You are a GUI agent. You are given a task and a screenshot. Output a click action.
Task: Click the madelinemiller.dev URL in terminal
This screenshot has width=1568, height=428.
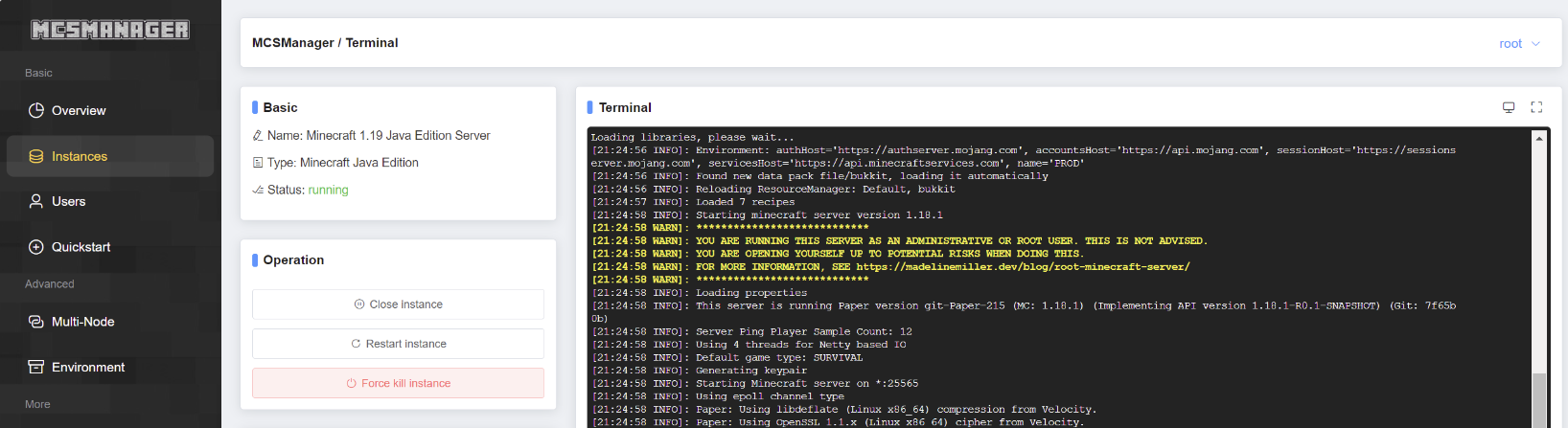pyautogui.click(x=1023, y=267)
